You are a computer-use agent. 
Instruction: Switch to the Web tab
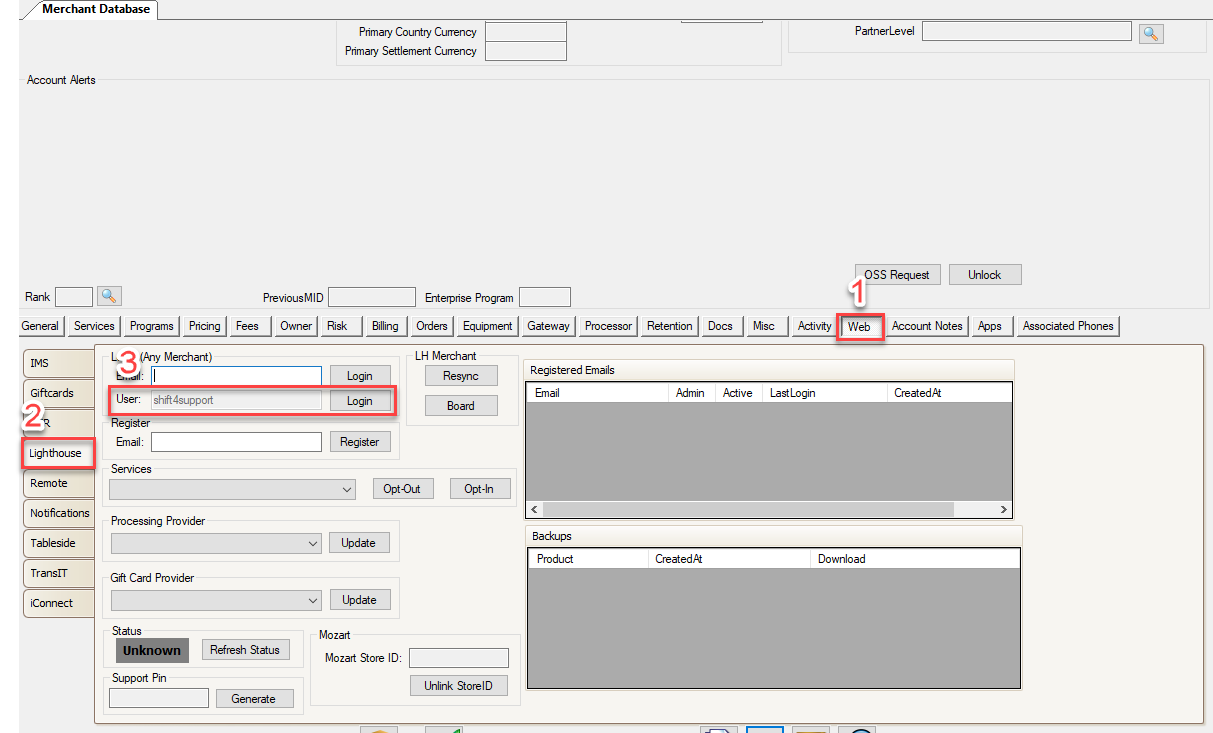(859, 326)
